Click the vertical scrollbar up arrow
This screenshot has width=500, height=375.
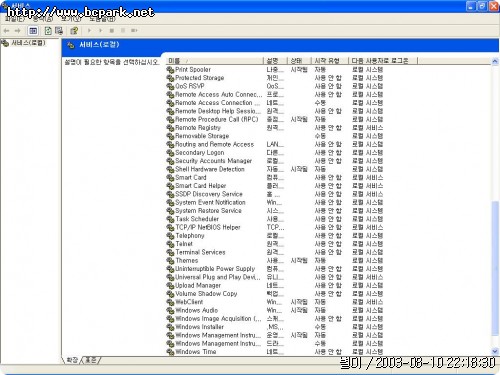click(495, 61)
